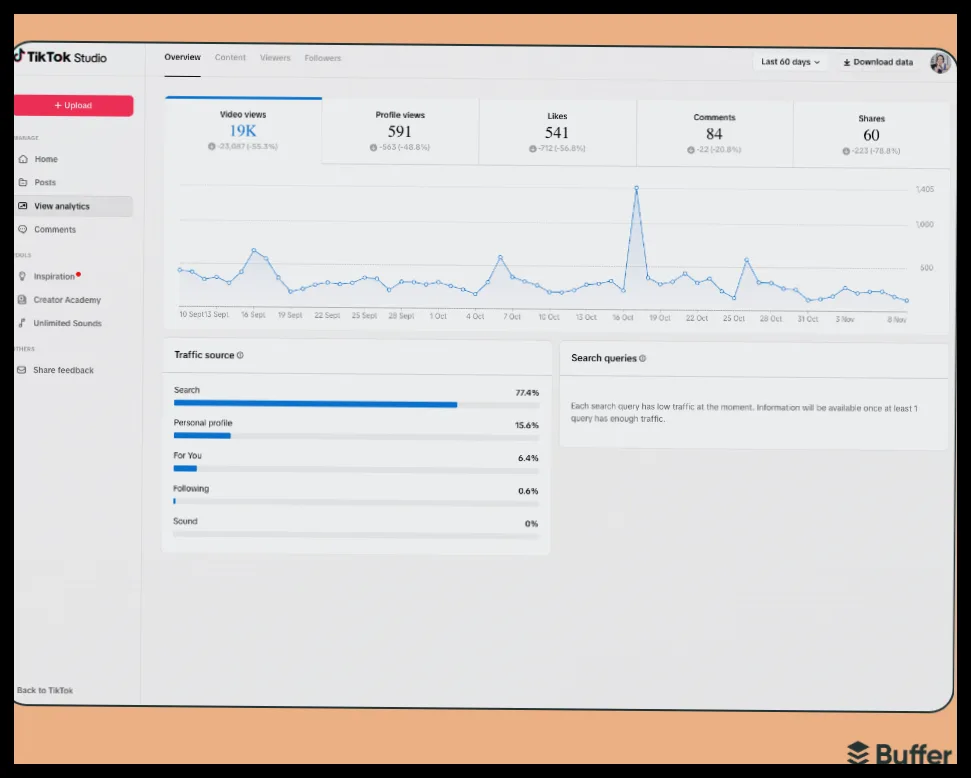The height and width of the screenshot is (778, 971).
Task: Click the Likes change indicator icon
Action: click(x=533, y=149)
